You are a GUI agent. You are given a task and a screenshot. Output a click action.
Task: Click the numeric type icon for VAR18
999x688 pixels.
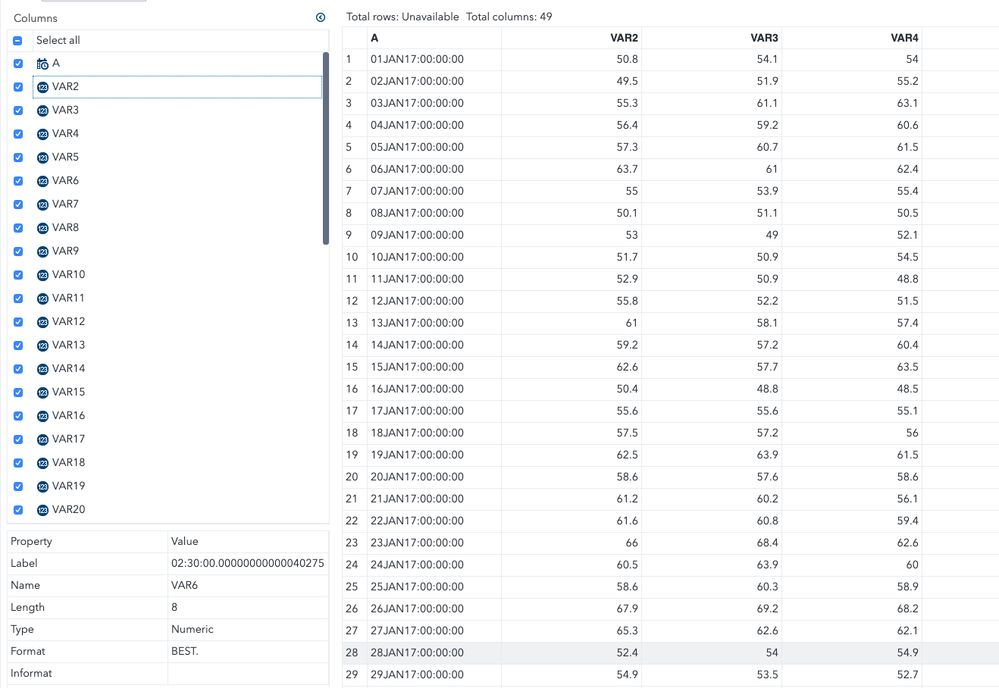point(43,464)
